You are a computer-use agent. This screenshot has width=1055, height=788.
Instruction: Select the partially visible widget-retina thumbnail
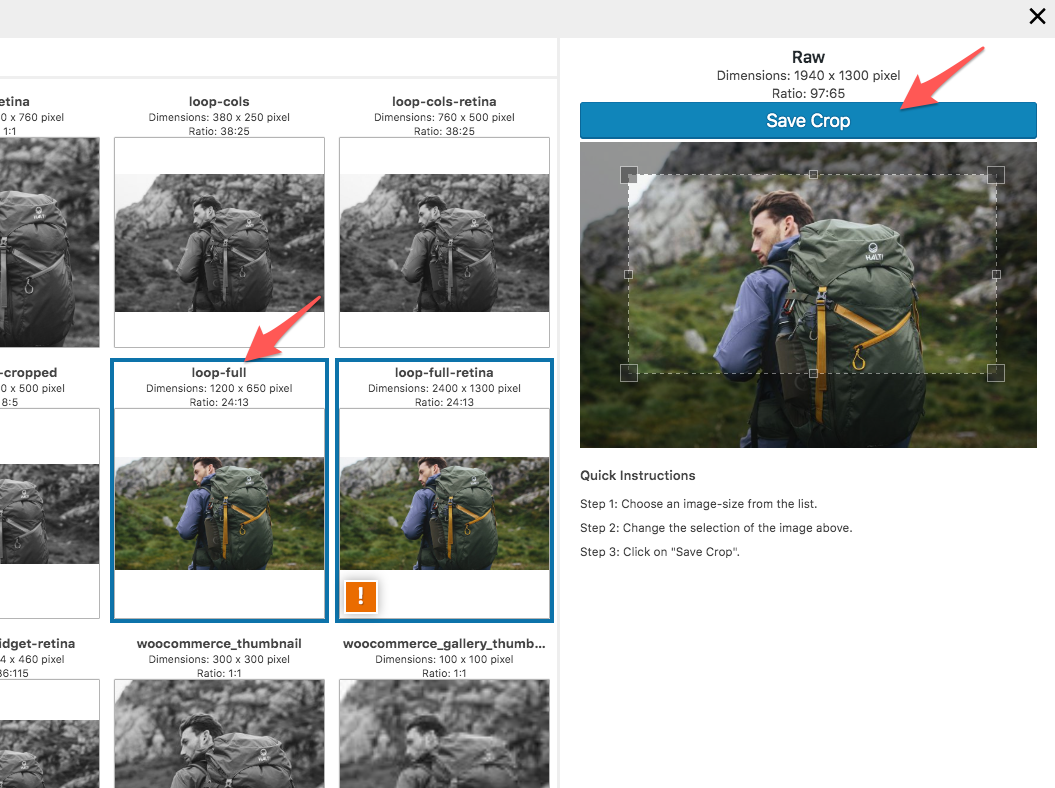(x=49, y=733)
